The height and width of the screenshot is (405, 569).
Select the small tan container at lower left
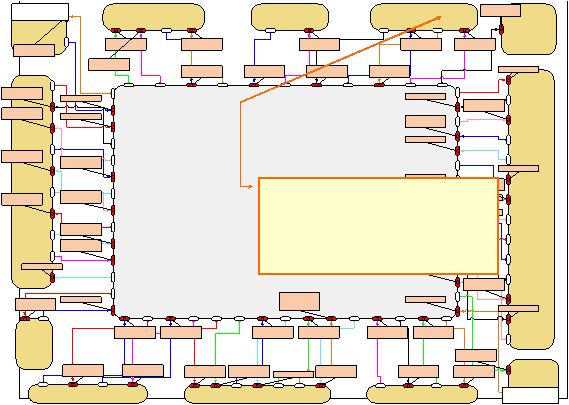pyautogui.click(x=34, y=344)
